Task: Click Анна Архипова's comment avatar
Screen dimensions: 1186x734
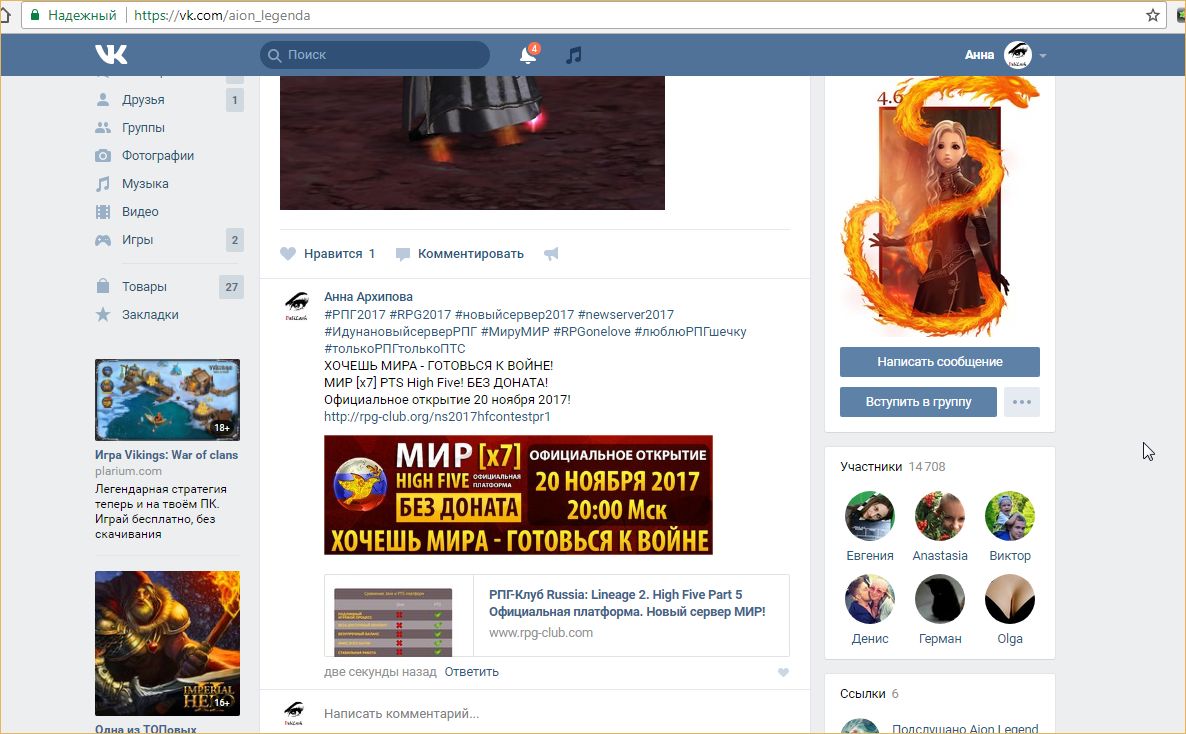Action: click(296, 305)
